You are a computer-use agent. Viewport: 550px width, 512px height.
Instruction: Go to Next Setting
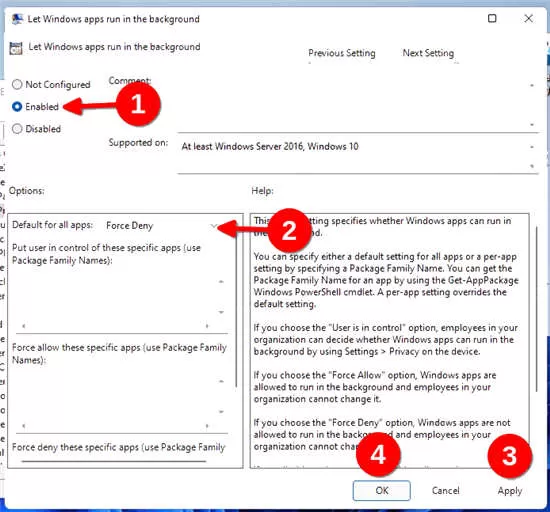point(428,53)
